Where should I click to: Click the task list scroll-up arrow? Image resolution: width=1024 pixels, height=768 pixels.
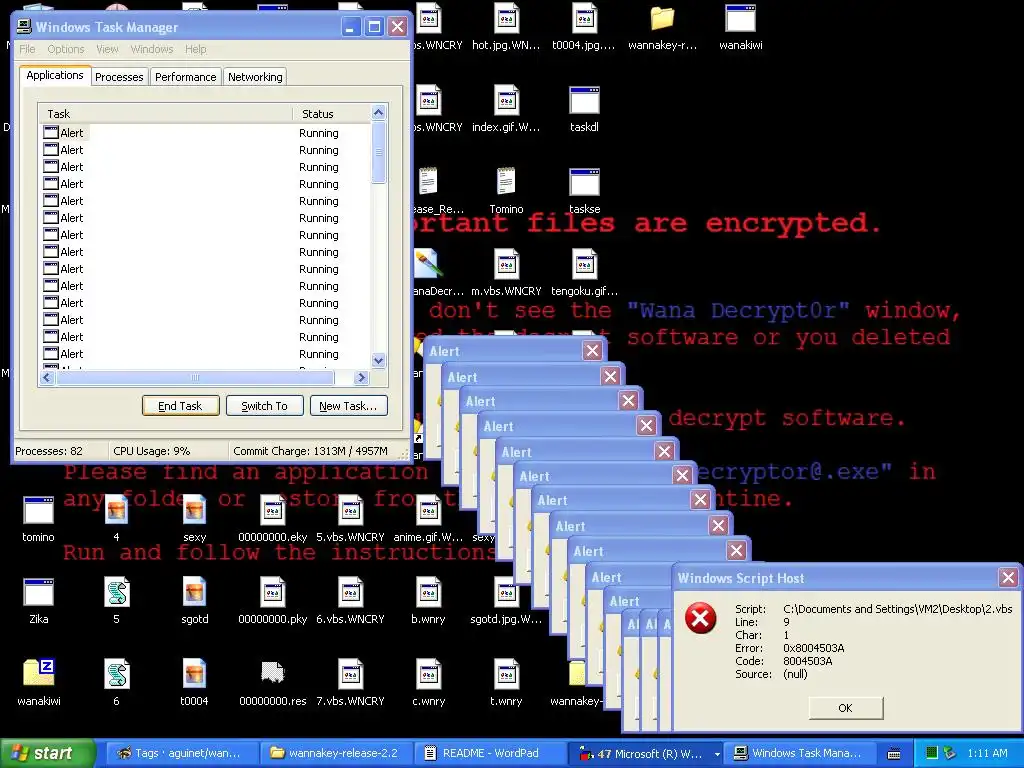pos(378,112)
